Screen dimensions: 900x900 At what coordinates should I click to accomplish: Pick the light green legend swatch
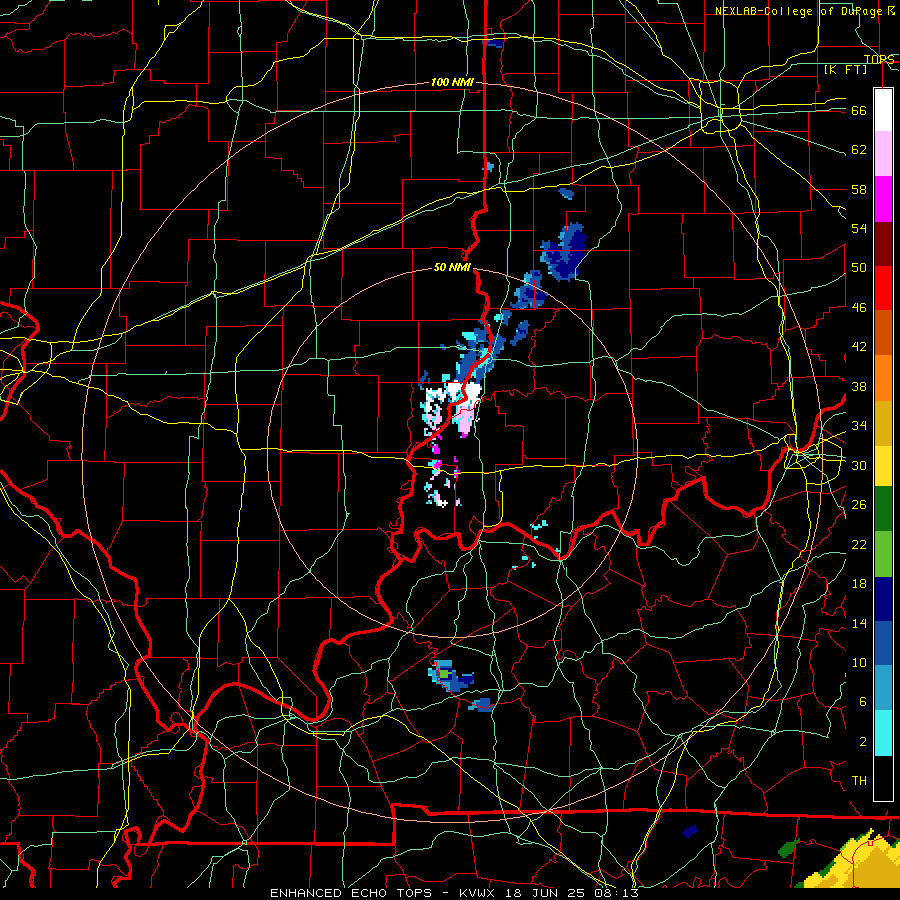[x=883, y=554]
